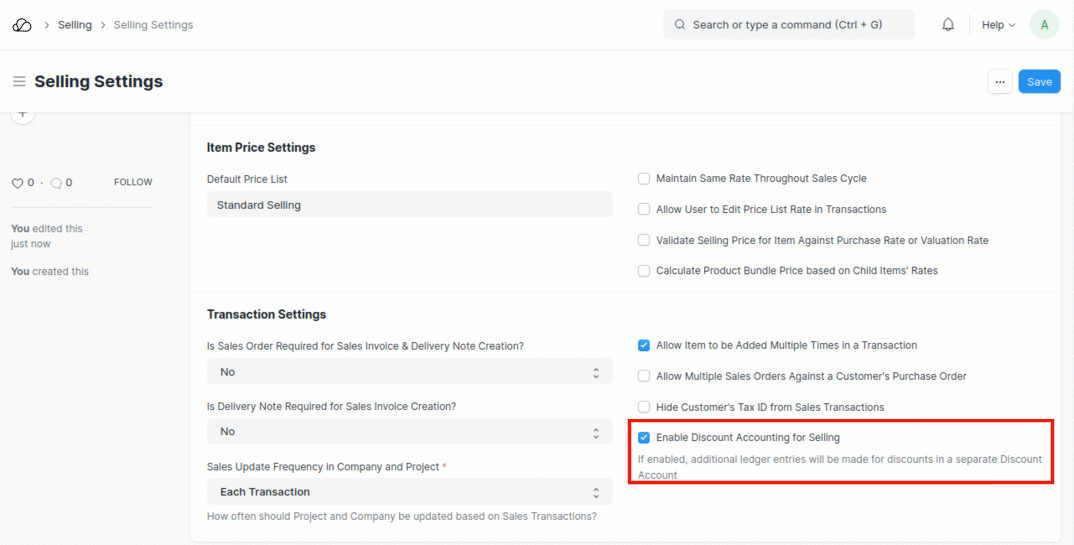This screenshot has height=545, width=1074.
Task: Click the Frappe cloud home logo
Action: point(22,25)
